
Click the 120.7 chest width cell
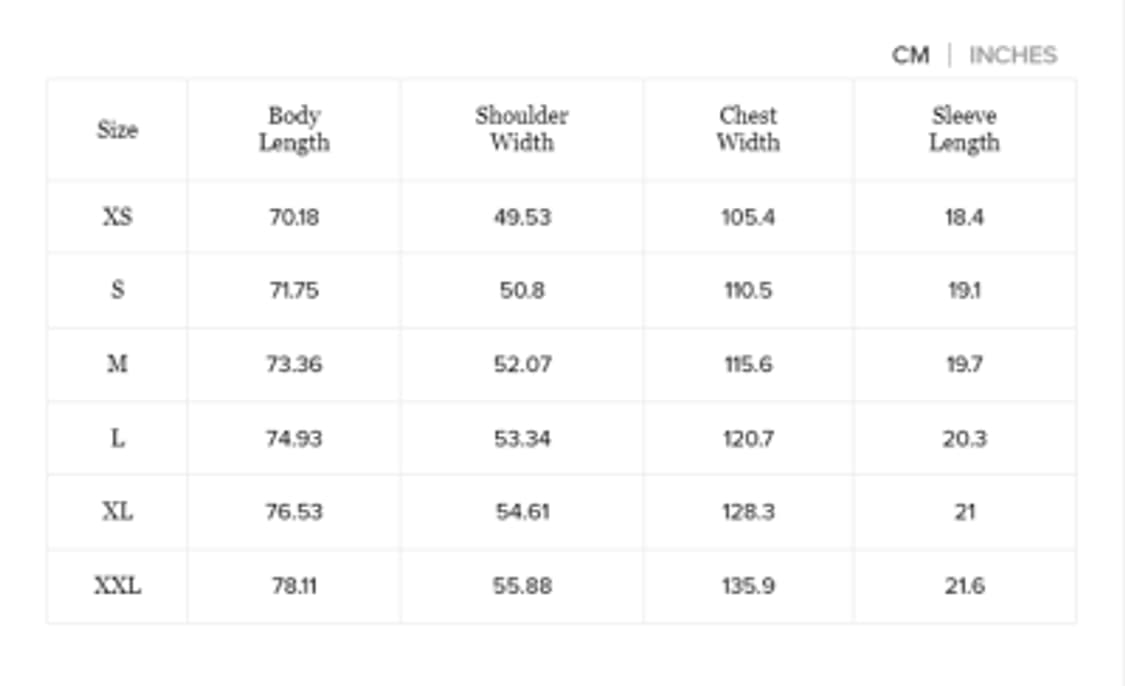[748, 438]
